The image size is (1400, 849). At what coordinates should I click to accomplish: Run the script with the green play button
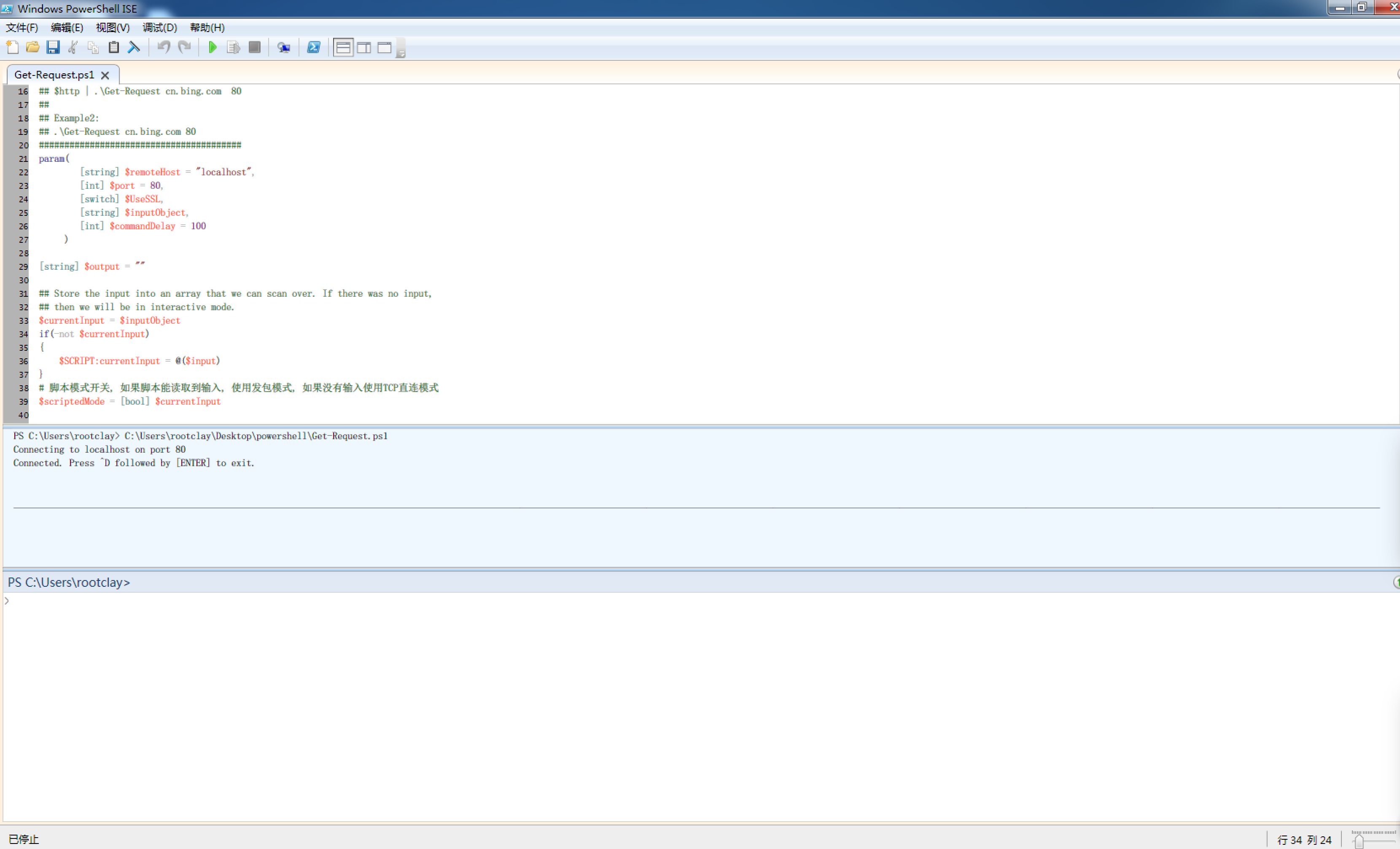(213, 47)
